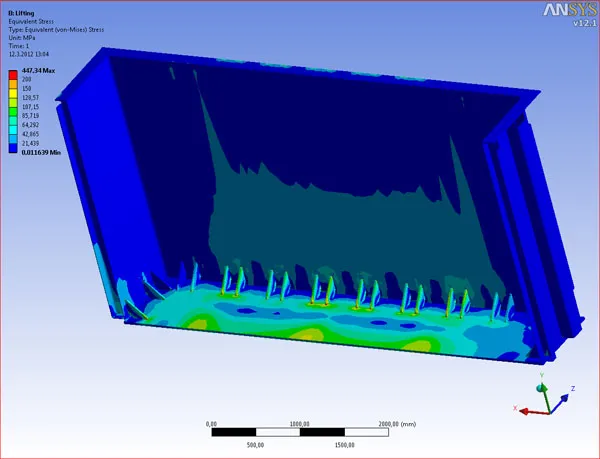The image size is (600, 459).
Task: Select the red 447,34 Max legend swatch
Action: point(12,76)
